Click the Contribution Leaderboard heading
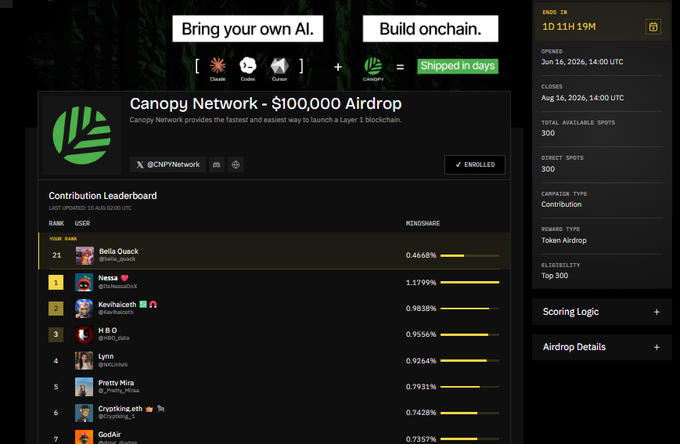The image size is (680, 444). (103, 196)
